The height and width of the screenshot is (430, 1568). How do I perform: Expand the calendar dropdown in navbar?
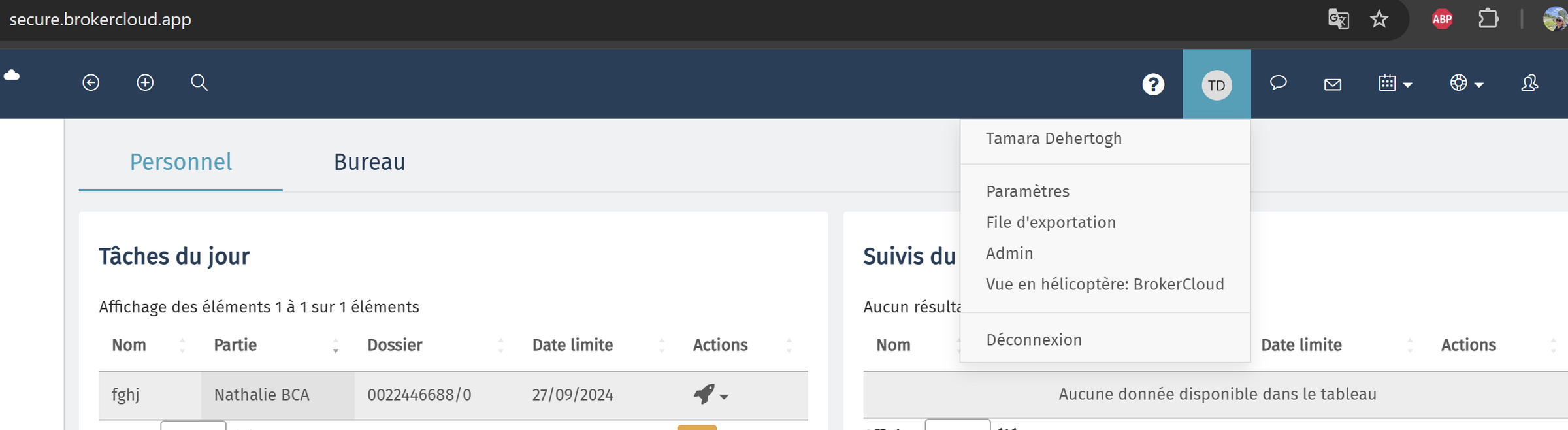click(x=1395, y=83)
